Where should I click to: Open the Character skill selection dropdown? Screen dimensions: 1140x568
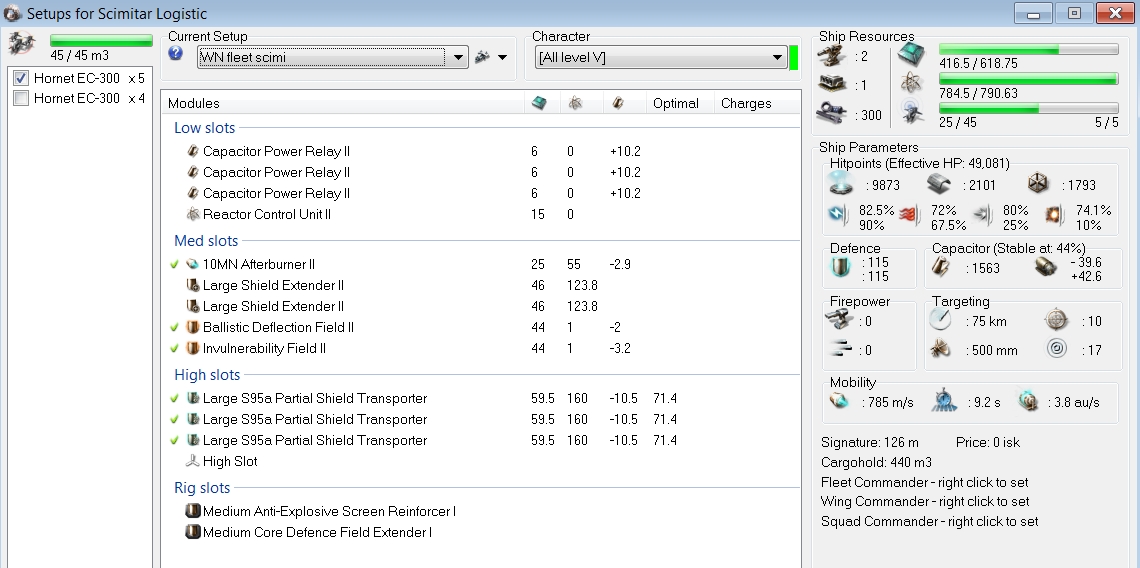(x=777, y=58)
